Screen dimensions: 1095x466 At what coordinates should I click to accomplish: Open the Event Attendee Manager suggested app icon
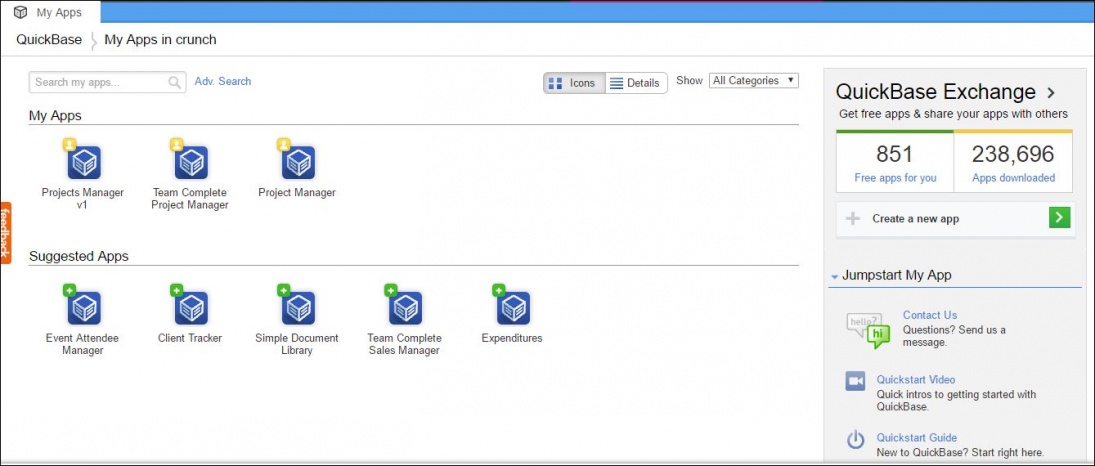[84, 308]
